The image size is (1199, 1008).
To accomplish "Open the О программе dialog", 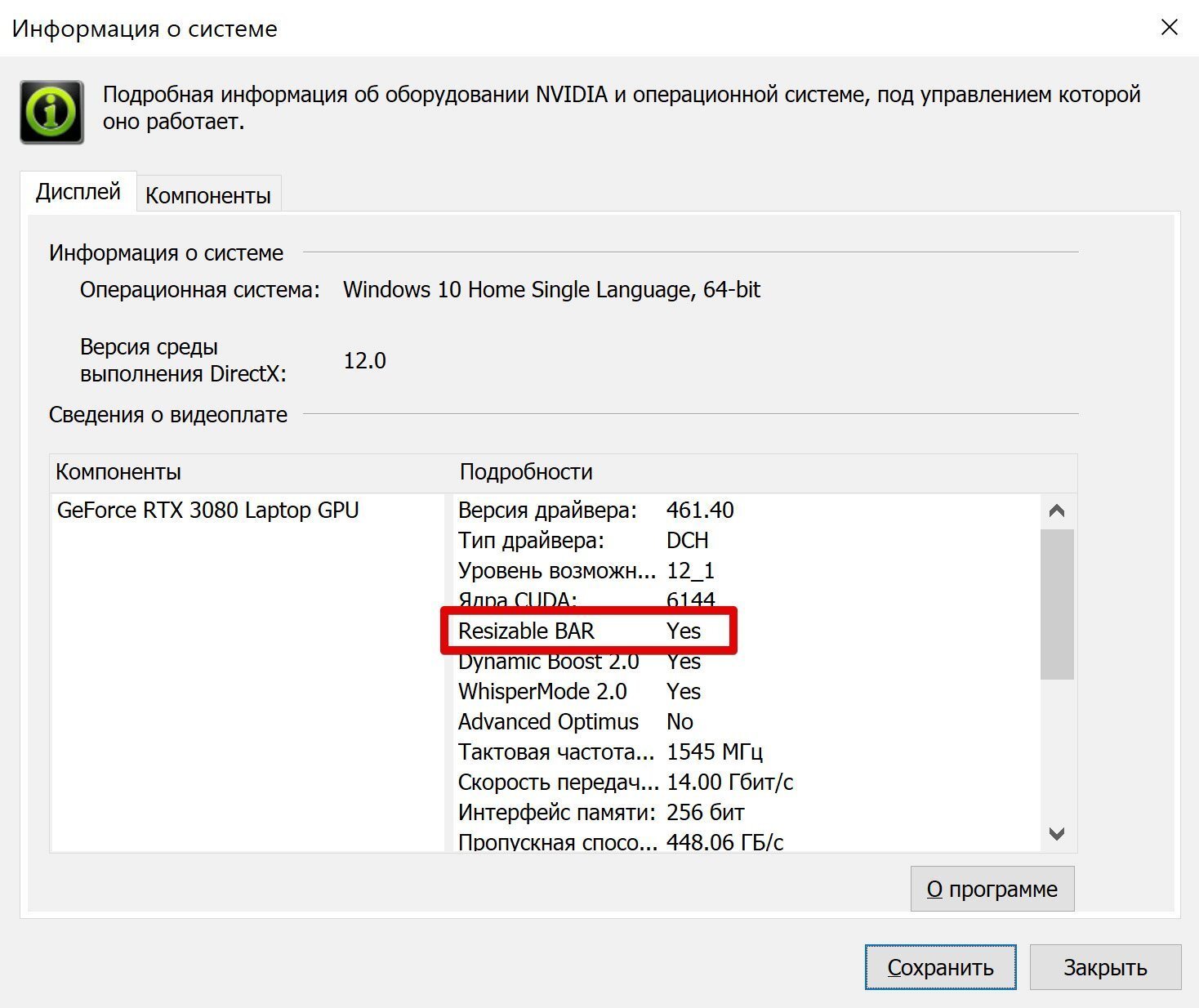I will coord(992,889).
